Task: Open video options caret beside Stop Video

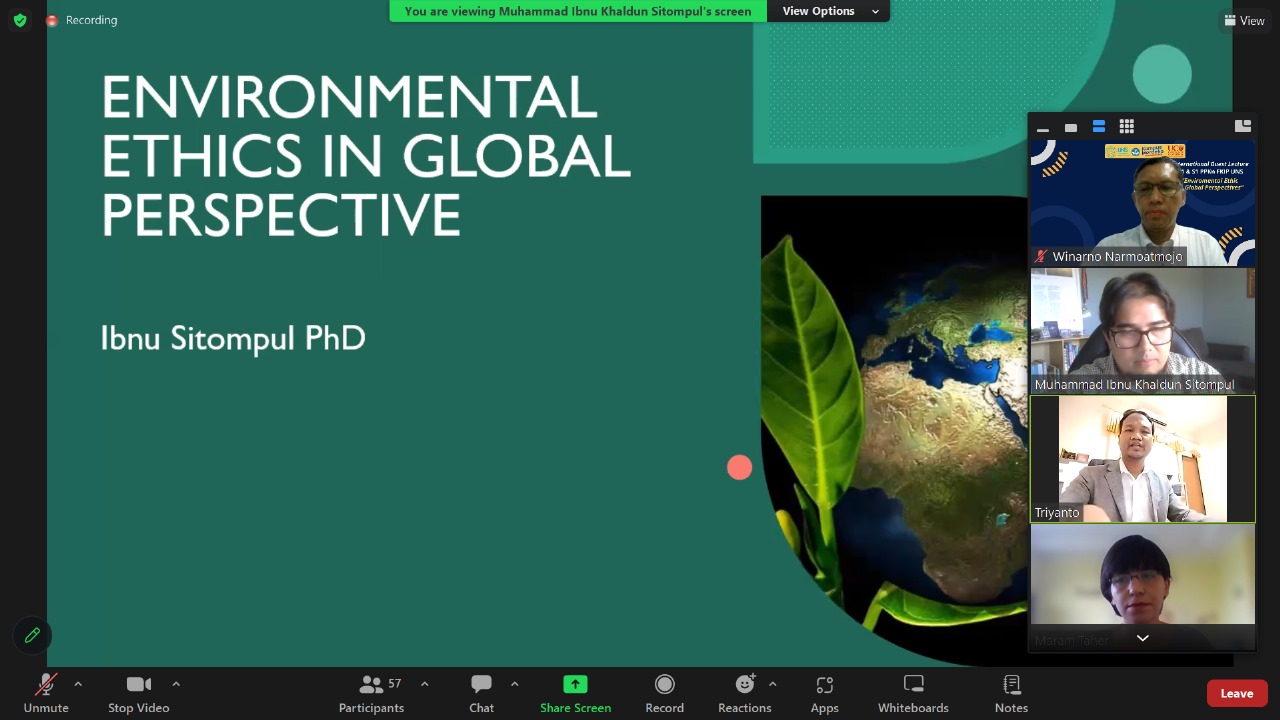Action: click(x=176, y=684)
